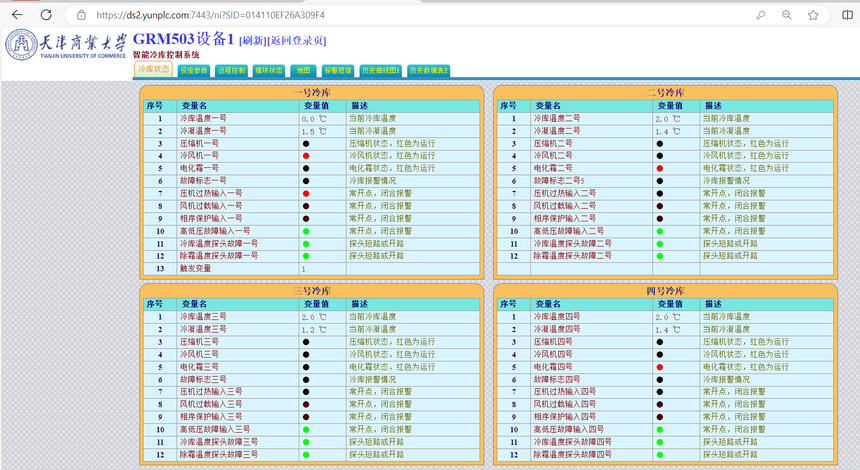Click red status dot for 电化霜二号
Viewport: 860px width, 470px height.
pos(660,169)
